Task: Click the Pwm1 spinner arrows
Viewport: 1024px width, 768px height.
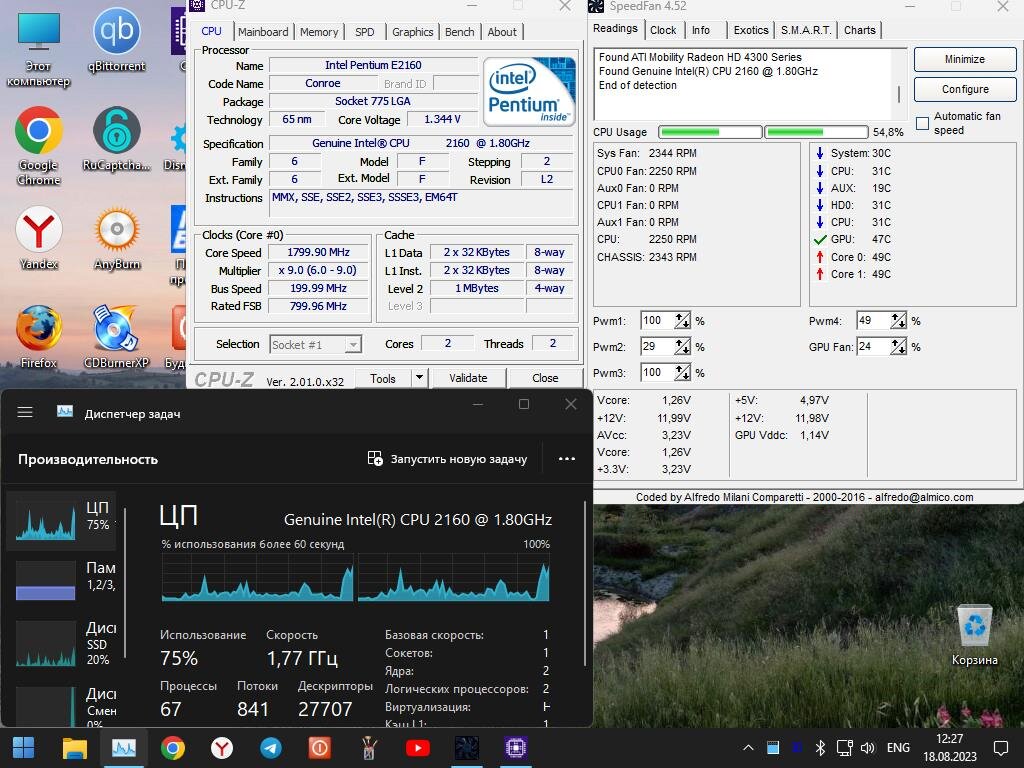Action: tap(682, 321)
